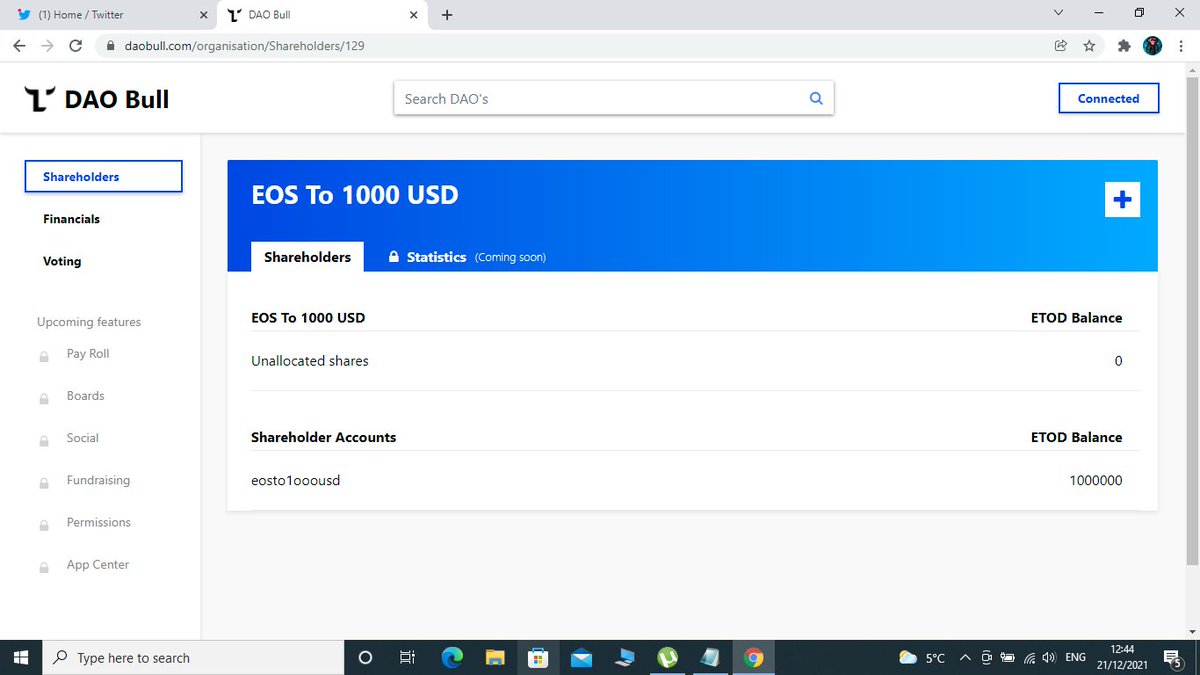Click the white plus icon on the blue banner
The image size is (1200, 675).
point(1122,199)
